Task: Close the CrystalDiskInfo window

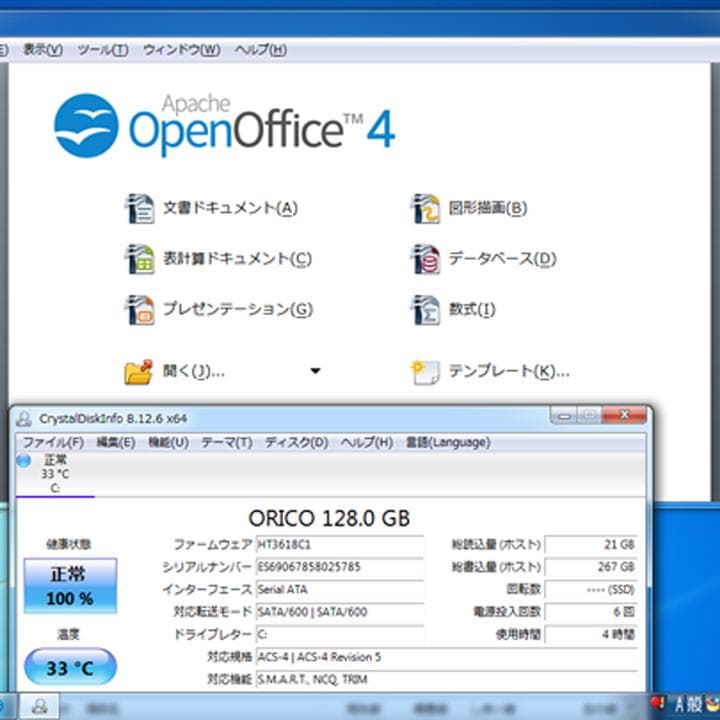Action: coord(624,415)
